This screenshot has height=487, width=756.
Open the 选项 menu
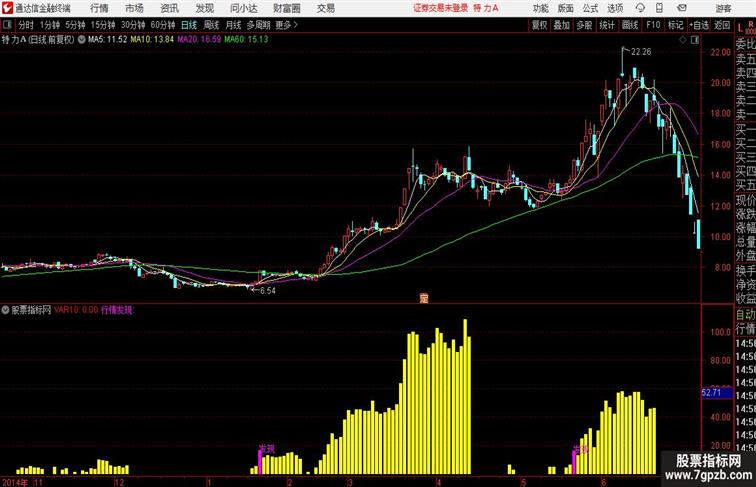615,8
